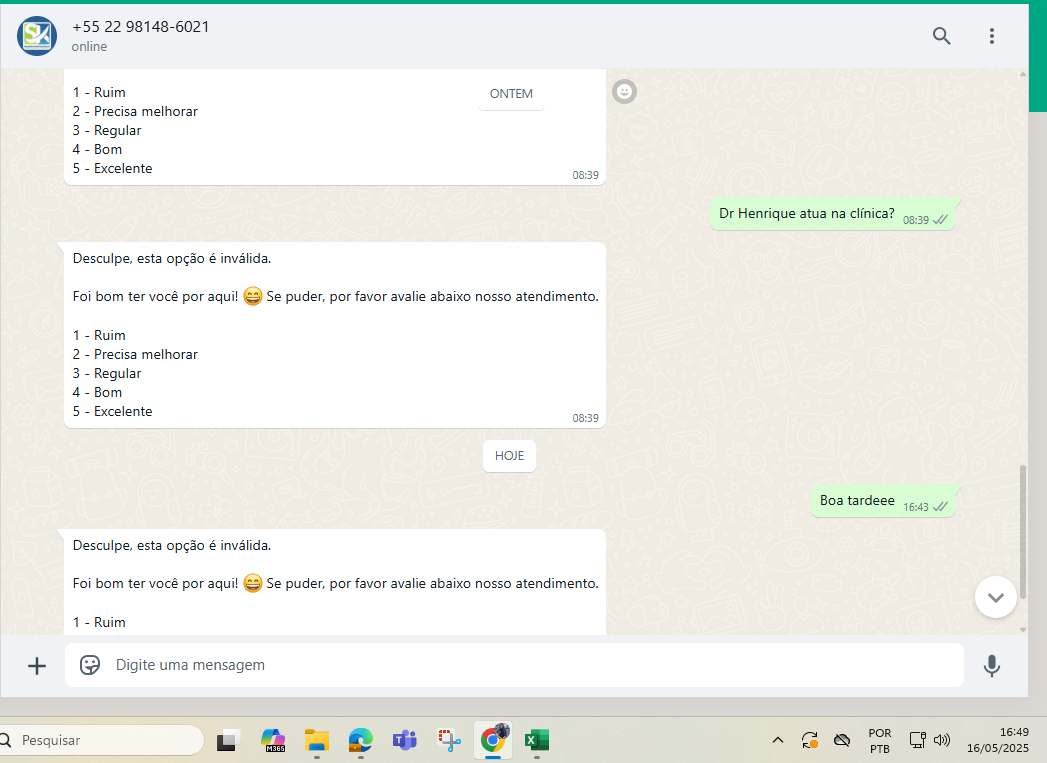
Task: Click the HOJE date separator
Action: (509, 456)
